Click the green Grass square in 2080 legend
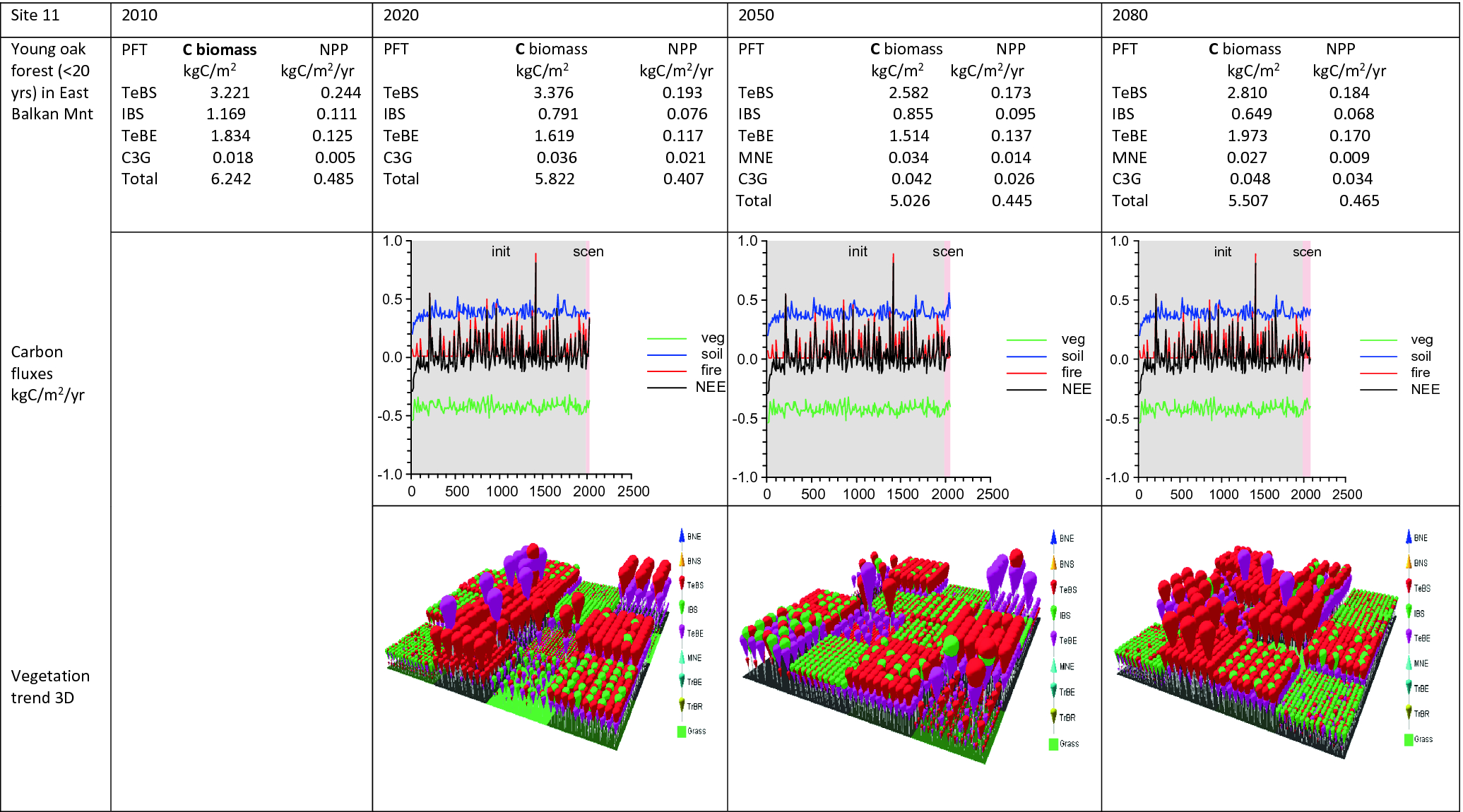 tap(1409, 739)
